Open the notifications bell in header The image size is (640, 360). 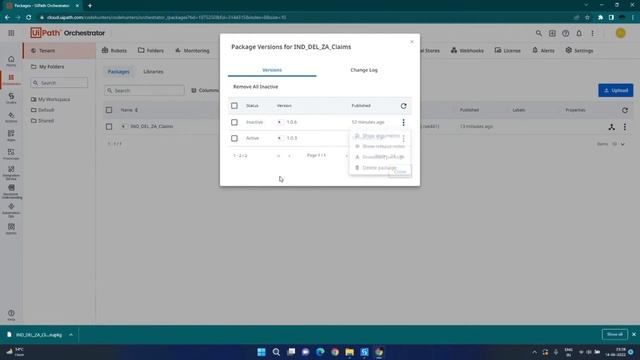[579, 33]
